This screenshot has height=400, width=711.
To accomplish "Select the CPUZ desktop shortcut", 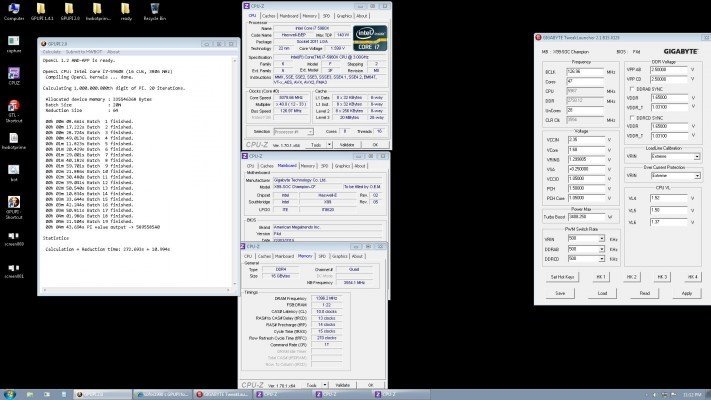I will coord(14,76).
